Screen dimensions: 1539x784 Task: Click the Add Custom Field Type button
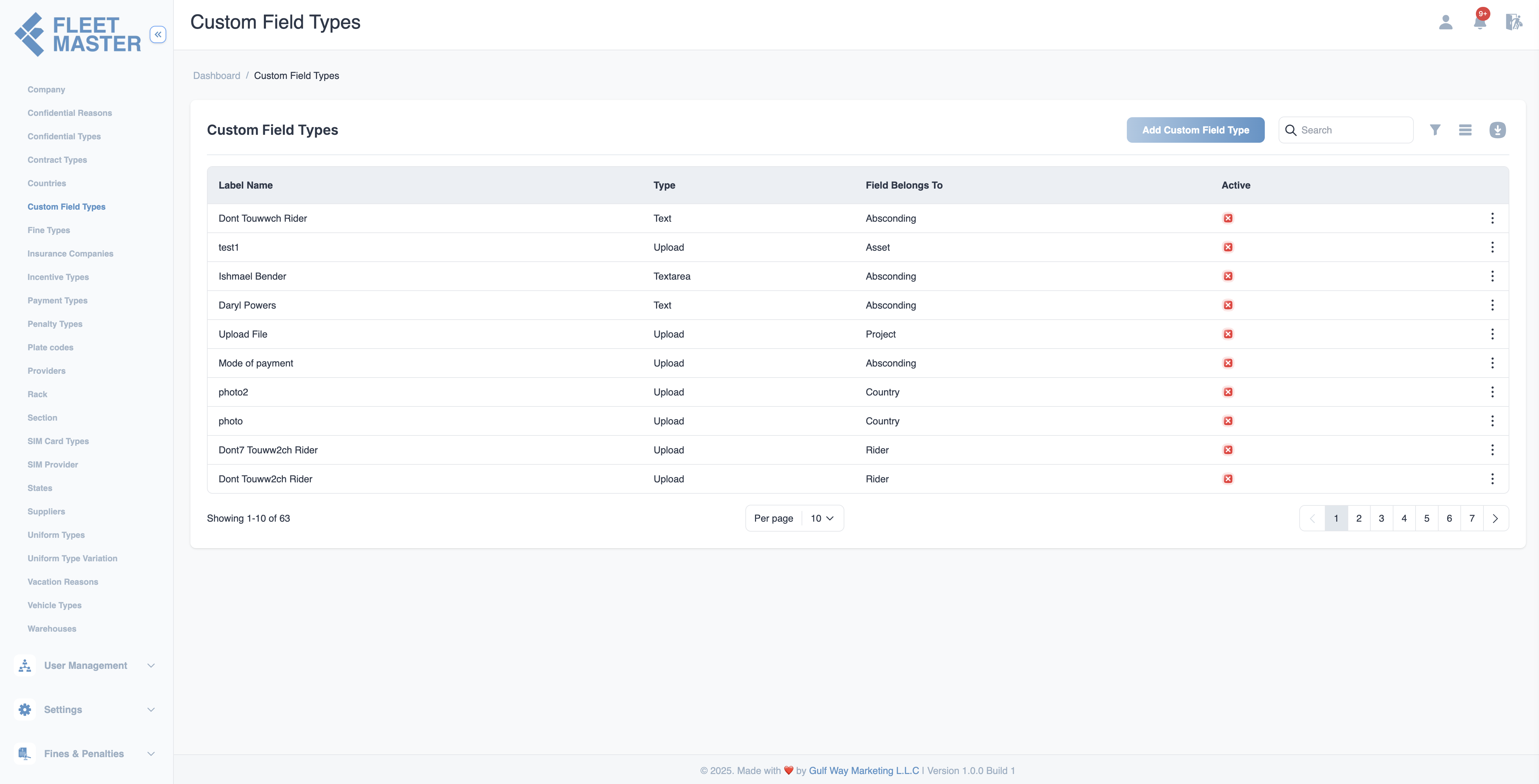pos(1195,130)
